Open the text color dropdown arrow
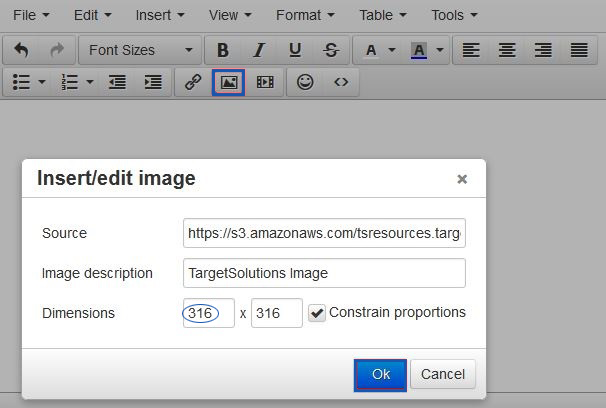 [391, 50]
